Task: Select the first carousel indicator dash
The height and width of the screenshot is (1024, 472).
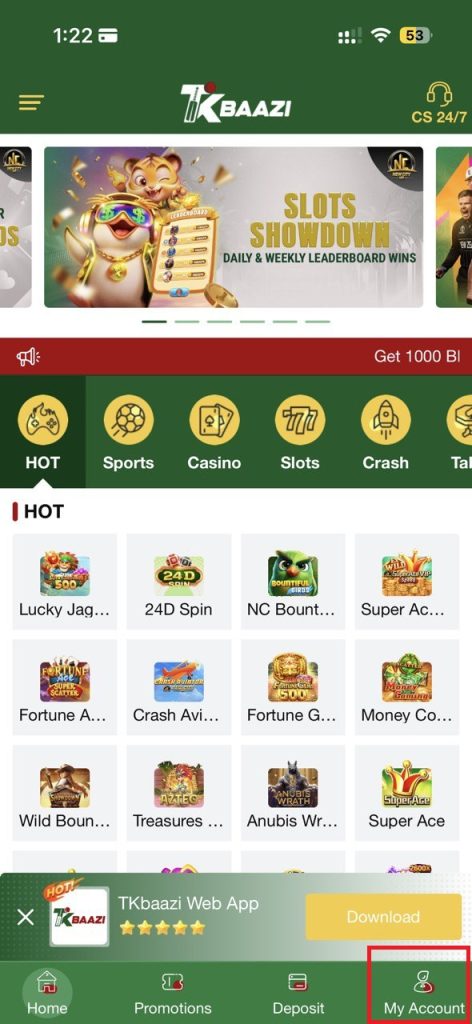Action: (154, 321)
